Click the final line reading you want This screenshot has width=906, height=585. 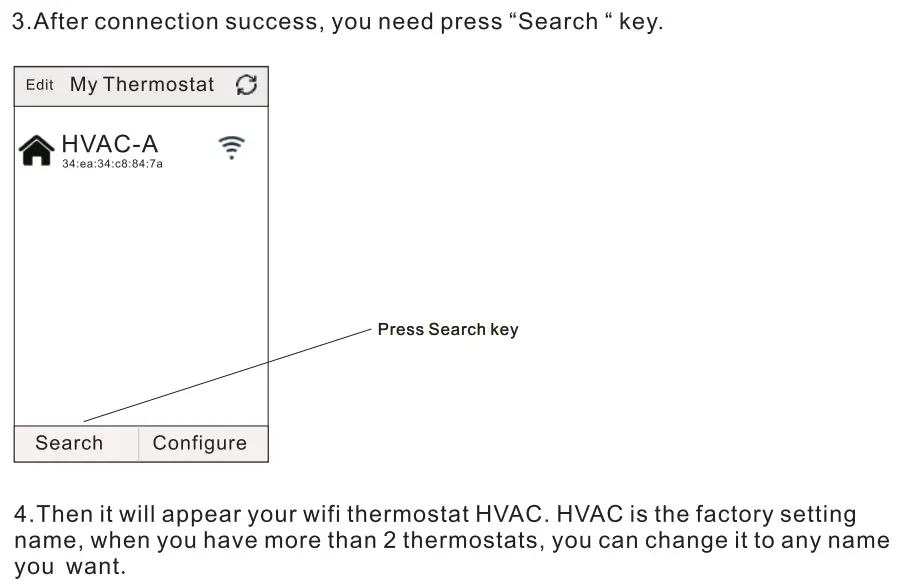pos(70,566)
